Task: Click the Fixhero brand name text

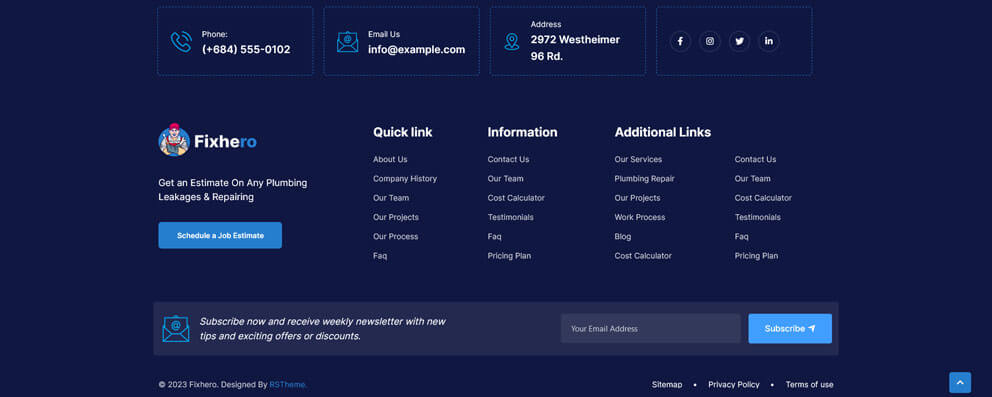Action: coord(225,142)
